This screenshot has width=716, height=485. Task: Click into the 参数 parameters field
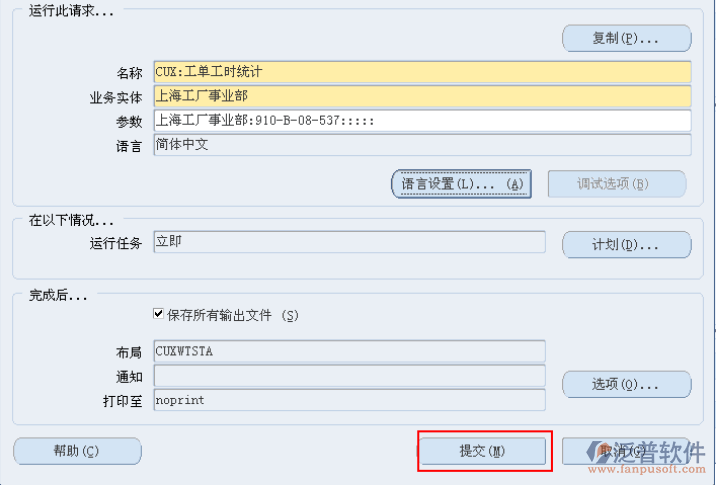click(x=422, y=121)
